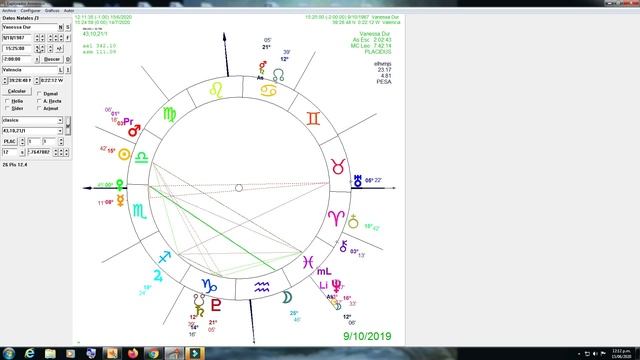This screenshot has height=360, width=640.
Task: Click the Jupiter glyph near Sagittarius
Action: tap(158, 276)
